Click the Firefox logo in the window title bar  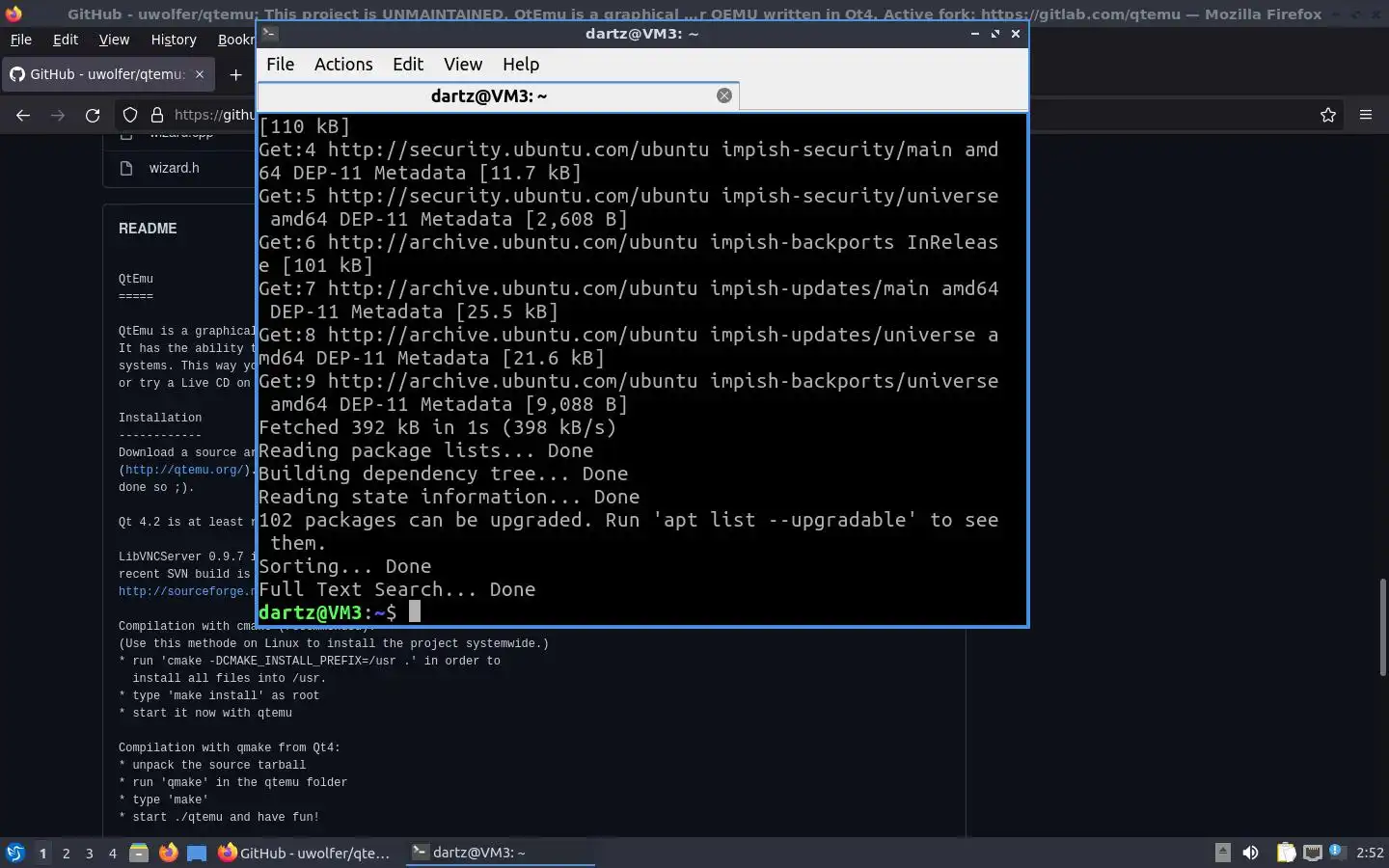[x=14, y=14]
